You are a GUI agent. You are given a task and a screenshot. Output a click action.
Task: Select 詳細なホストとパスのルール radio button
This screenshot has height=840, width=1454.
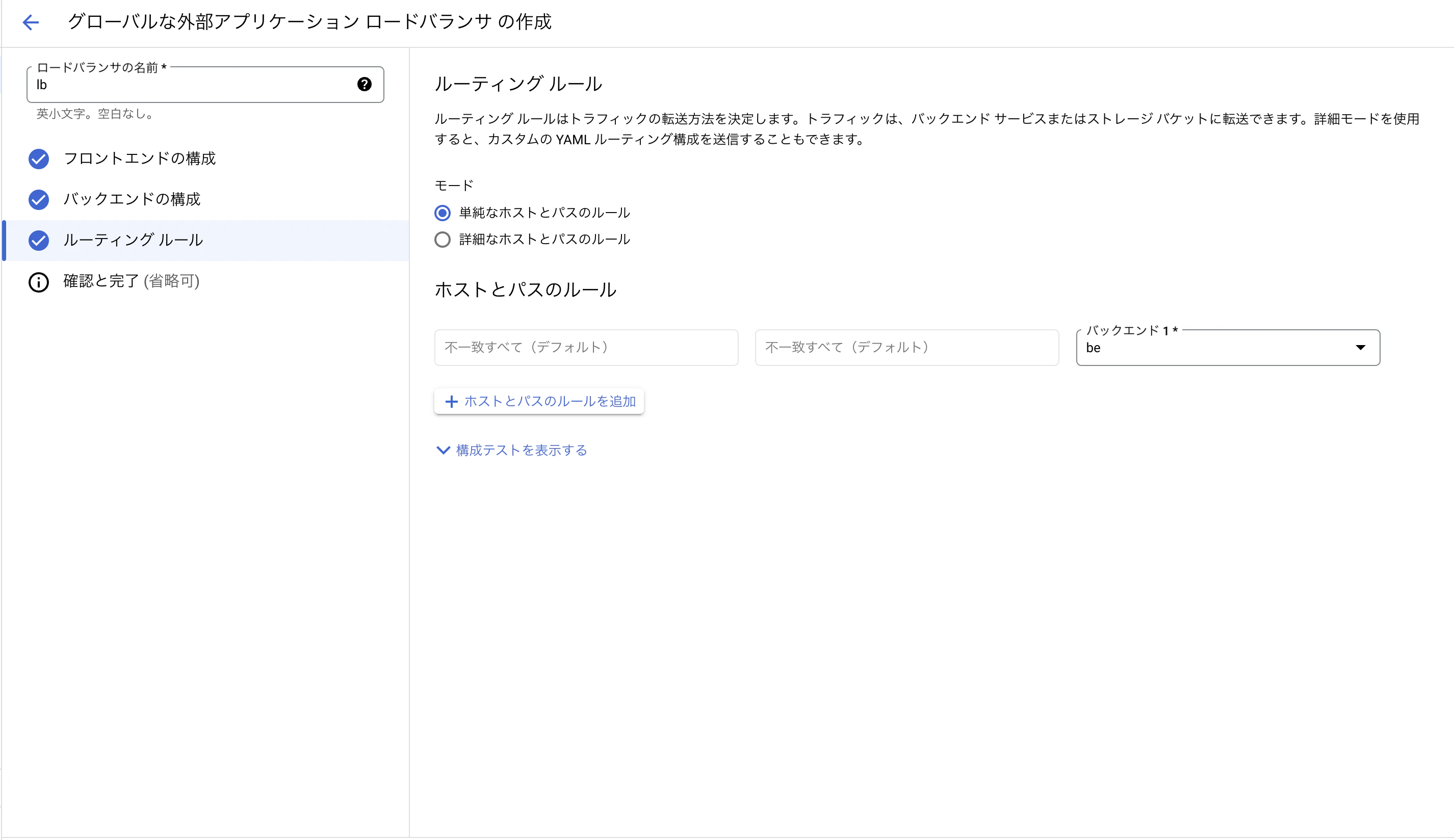443,240
